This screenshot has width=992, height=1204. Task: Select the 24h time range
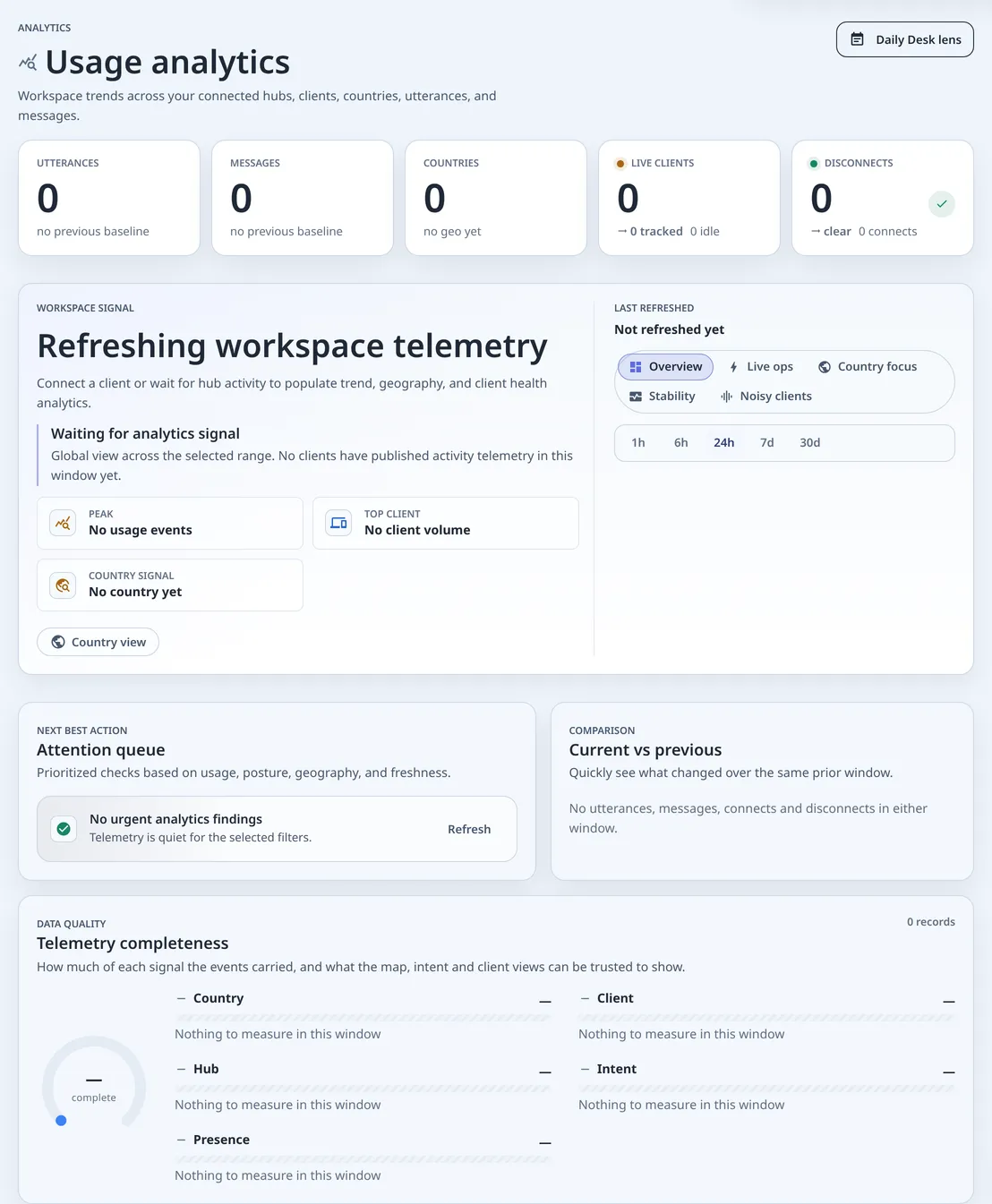[x=724, y=443]
